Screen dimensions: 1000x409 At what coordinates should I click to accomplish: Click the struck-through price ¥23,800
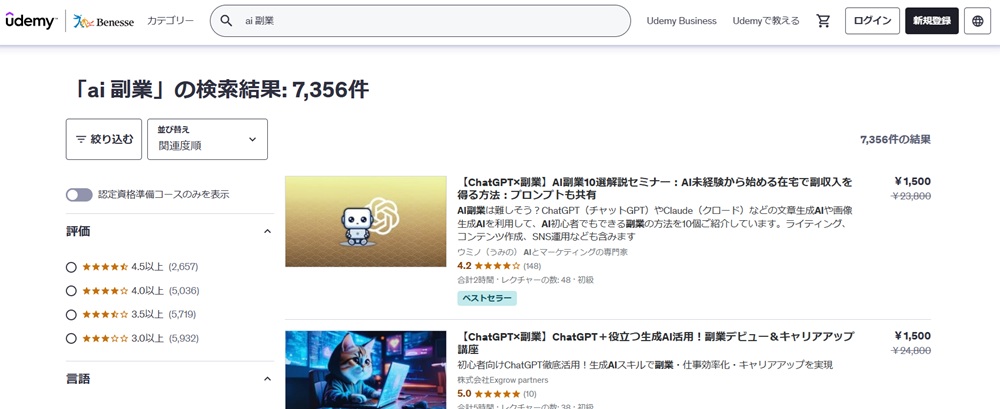pyautogui.click(x=910, y=197)
